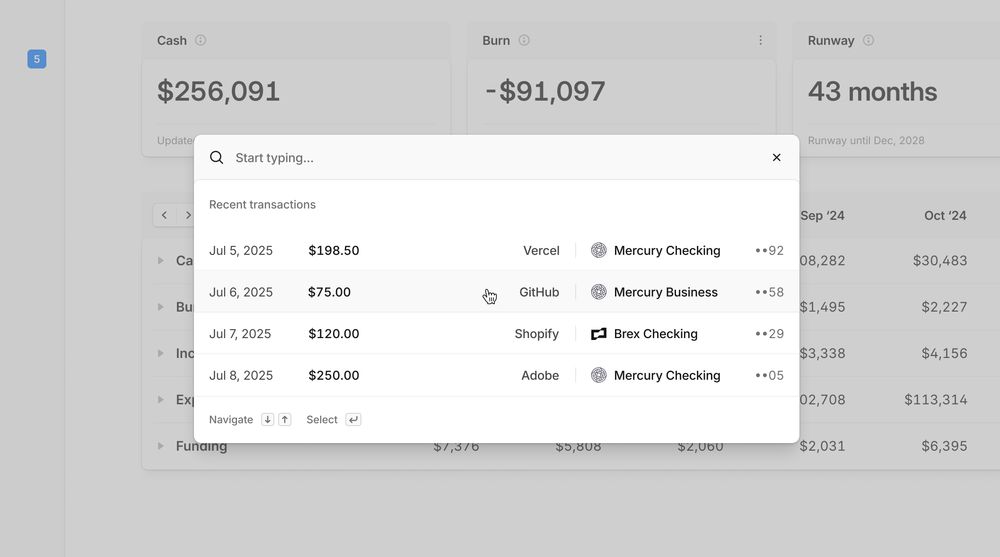Click the $2,227 cell

(944, 307)
